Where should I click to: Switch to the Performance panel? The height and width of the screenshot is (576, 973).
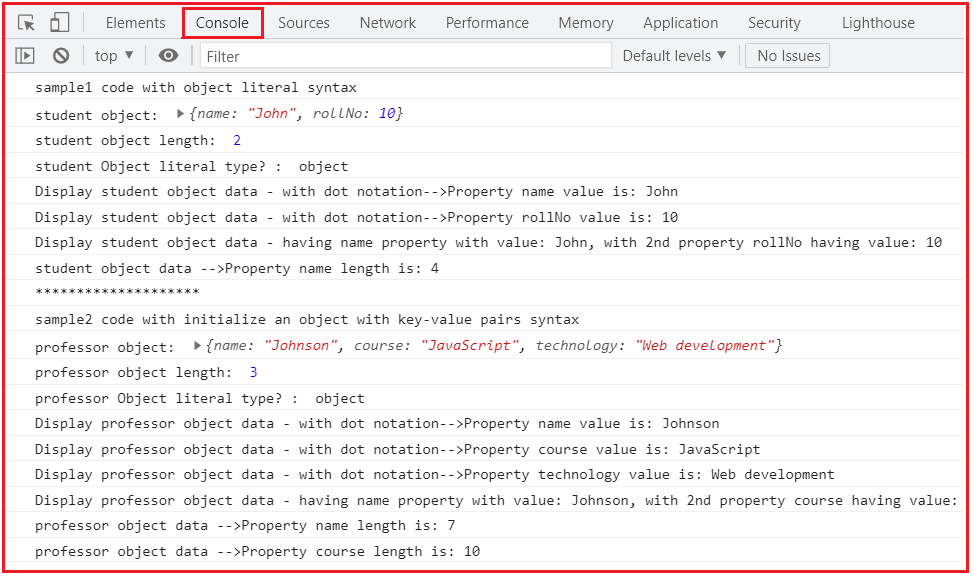click(x=487, y=22)
